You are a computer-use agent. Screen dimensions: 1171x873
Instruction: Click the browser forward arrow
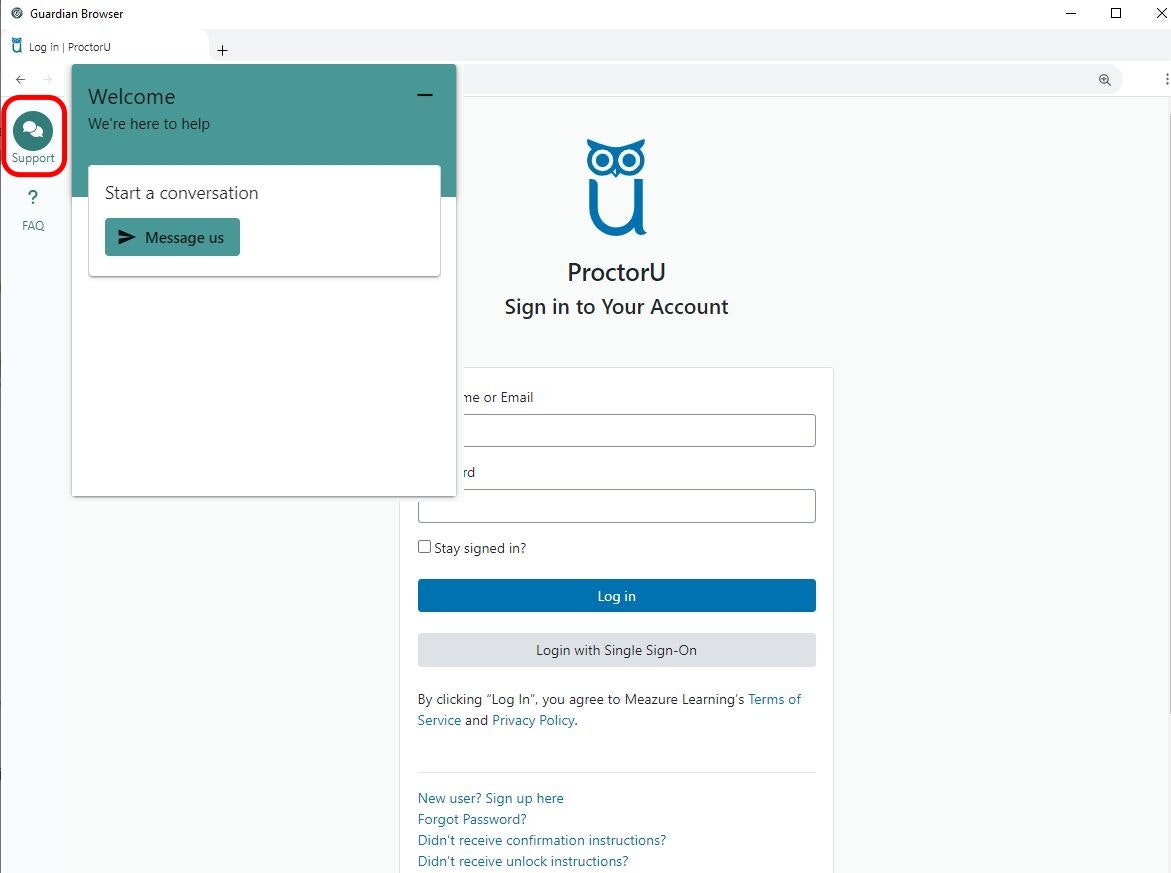[x=48, y=79]
